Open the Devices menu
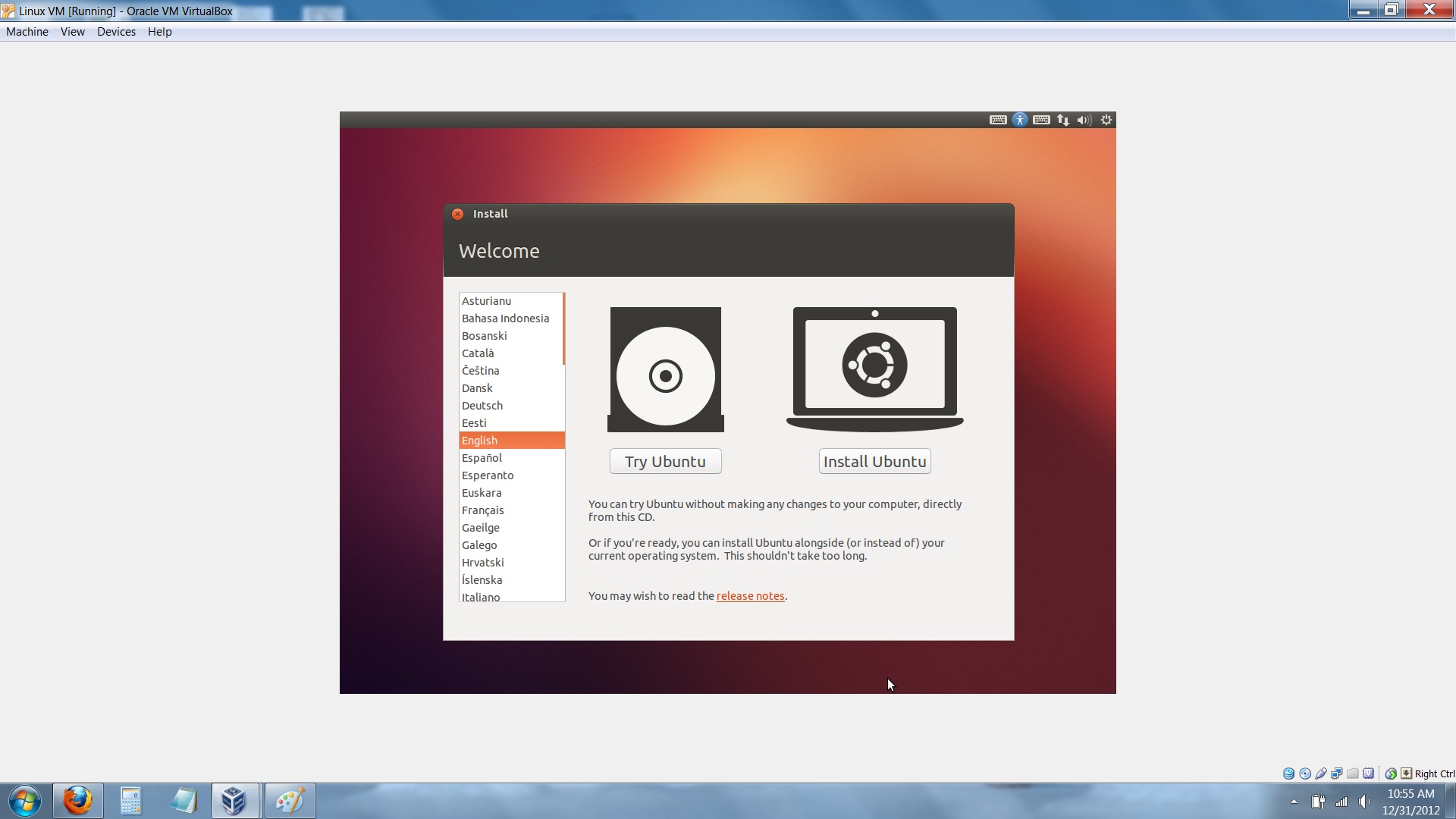 (117, 32)
